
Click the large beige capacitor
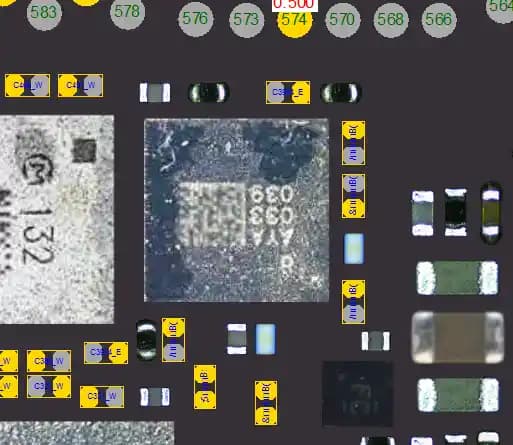(458, 337)
